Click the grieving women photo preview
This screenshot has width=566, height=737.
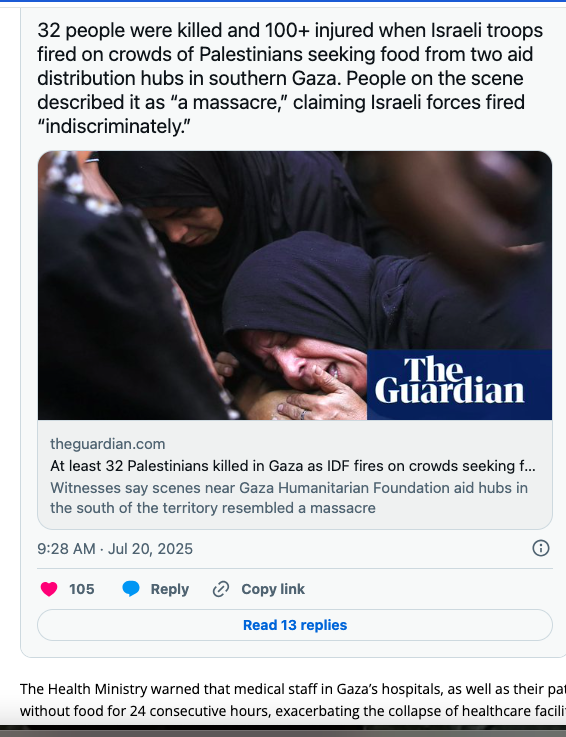(295, 285)
